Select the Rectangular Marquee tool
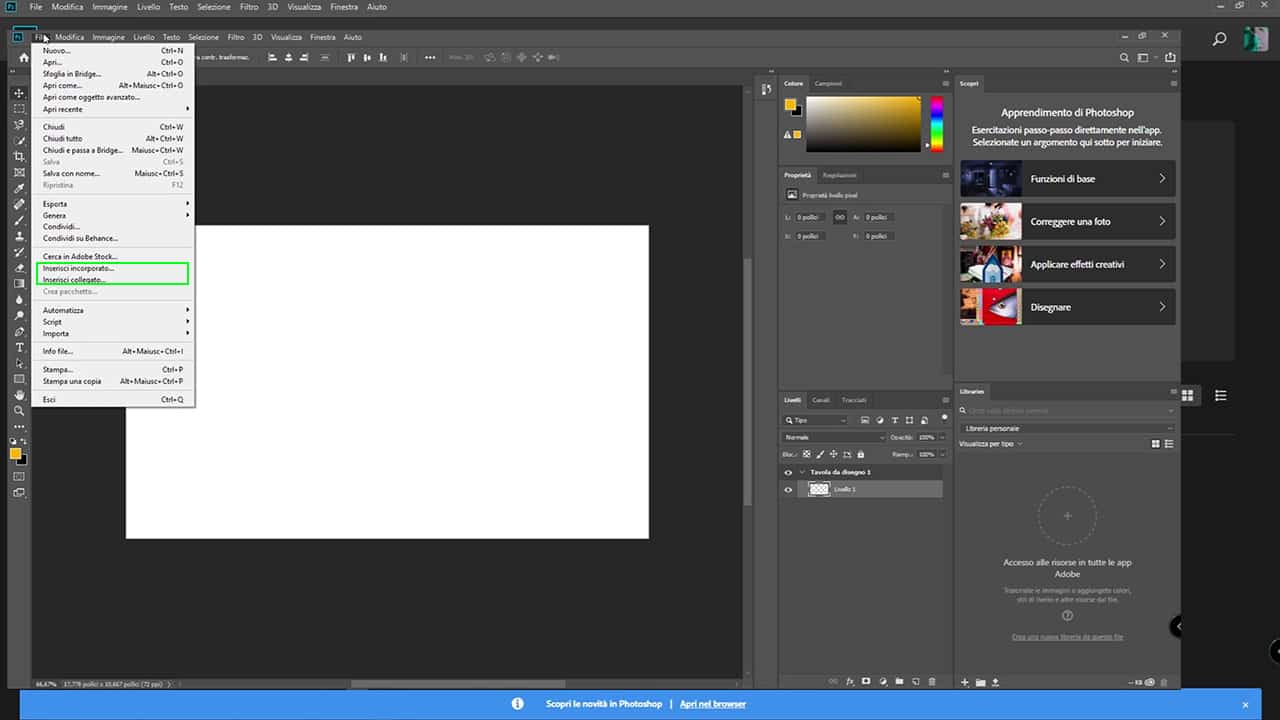The width and height of the screenshot is (1280, 720). tap(19, 109)
